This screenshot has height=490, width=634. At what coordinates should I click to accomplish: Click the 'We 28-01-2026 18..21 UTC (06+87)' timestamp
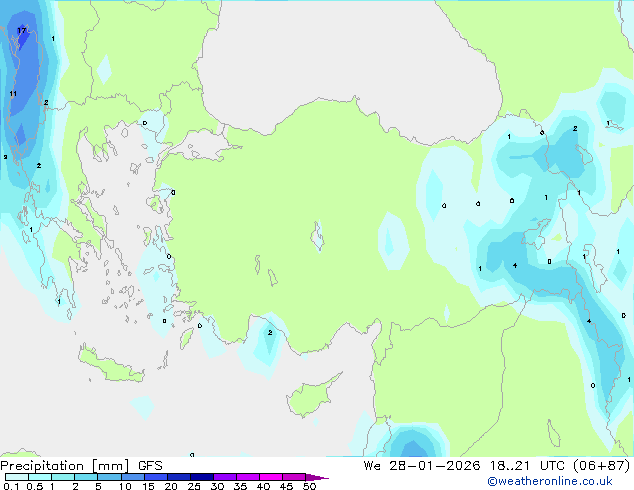[497, 466]
